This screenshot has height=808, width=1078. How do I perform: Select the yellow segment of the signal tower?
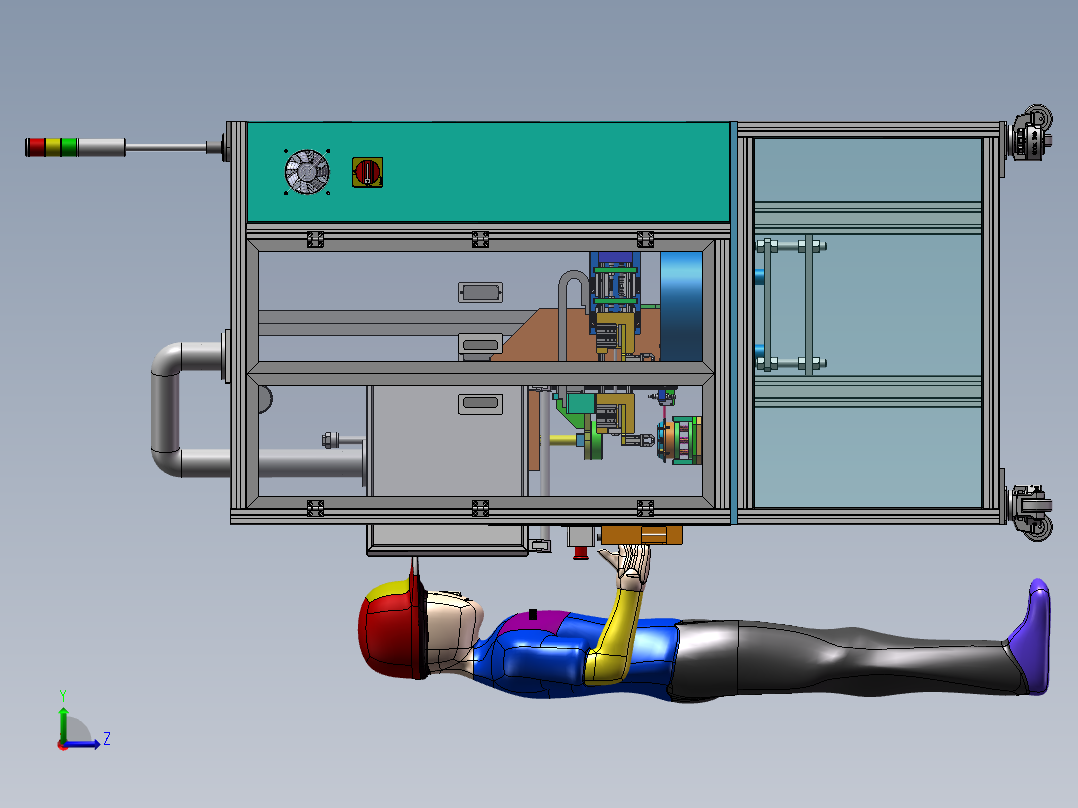pyautogui.click(x=53, y=147)
